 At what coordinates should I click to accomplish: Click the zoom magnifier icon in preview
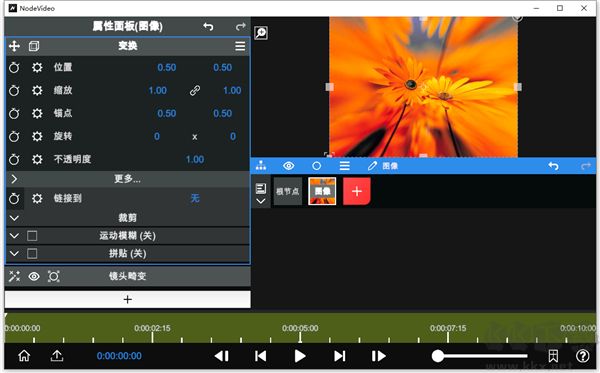click(261, 33)
